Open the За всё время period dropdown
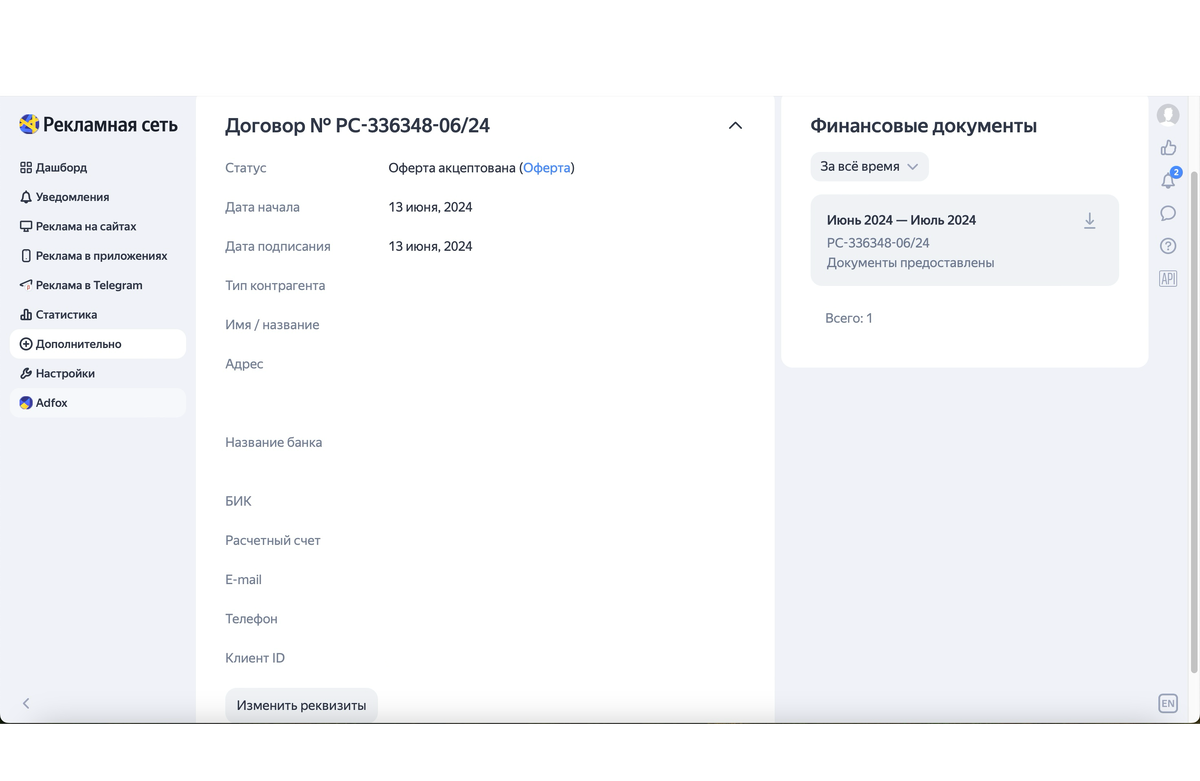Screen dimensions: 1200x781 pos(869,166)
